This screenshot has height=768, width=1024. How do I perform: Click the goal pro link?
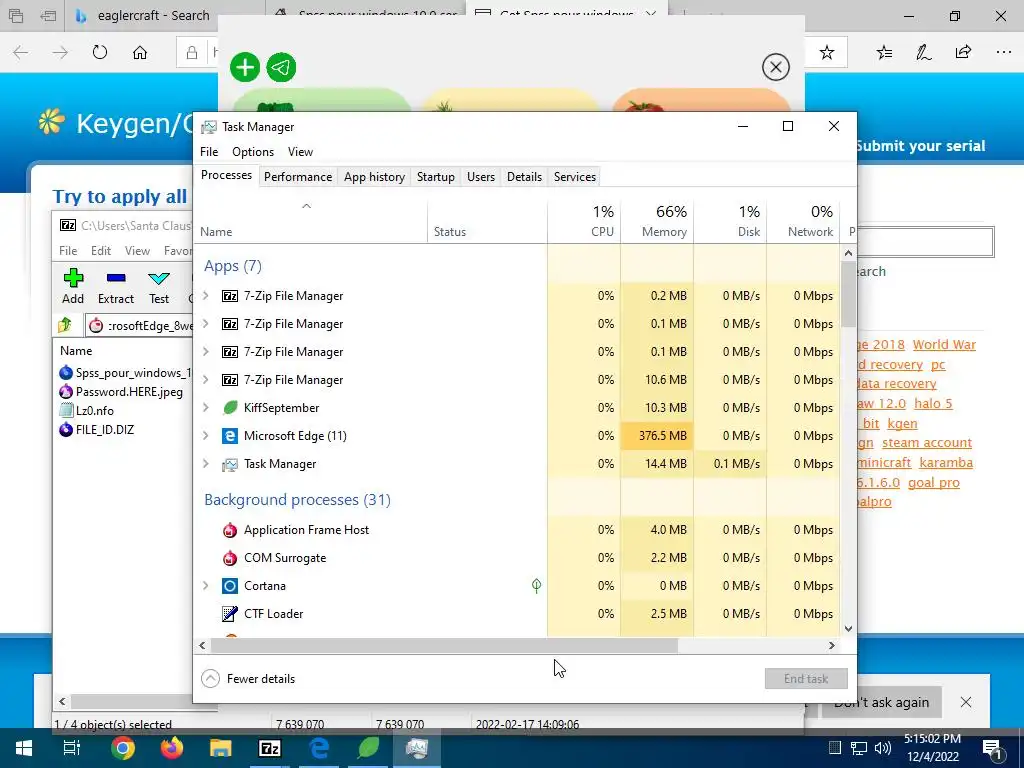coord(934,483)
